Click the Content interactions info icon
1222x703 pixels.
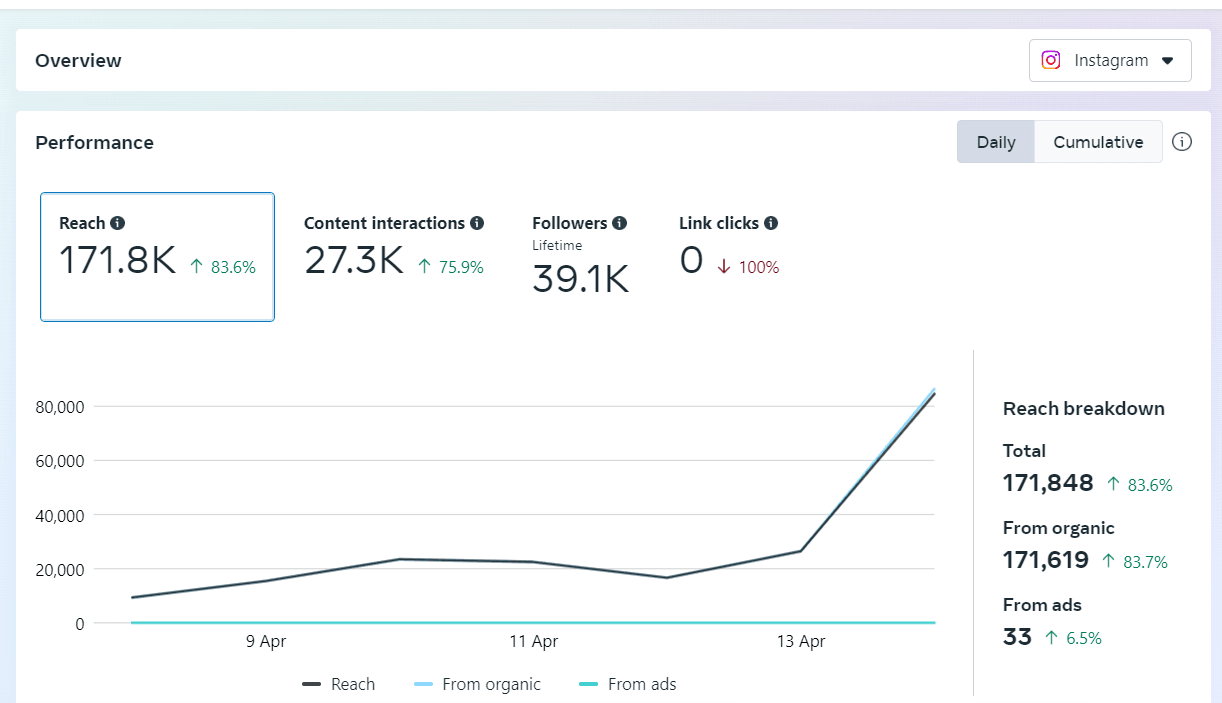(x=477, y=223)
